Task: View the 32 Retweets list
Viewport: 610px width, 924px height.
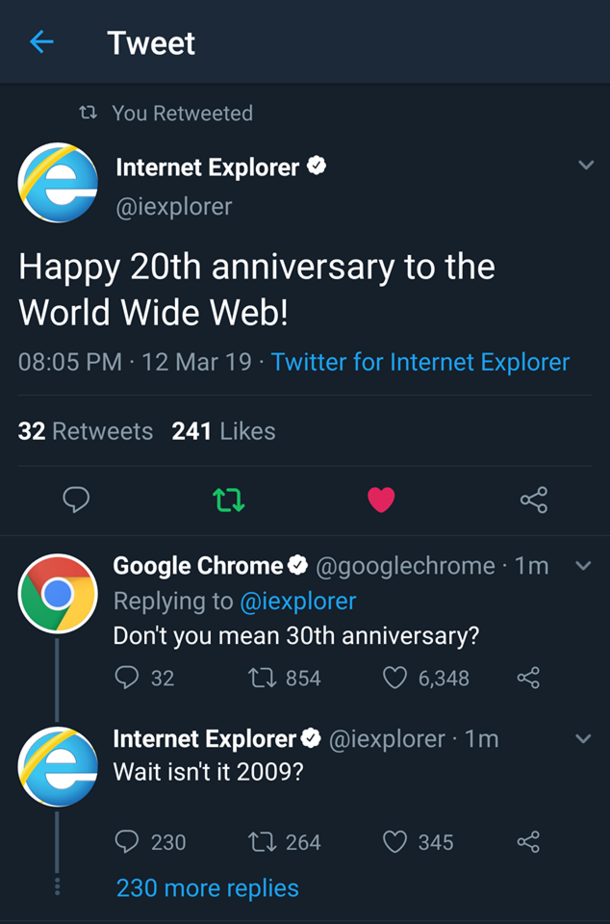Action: [x=85, y=431]
